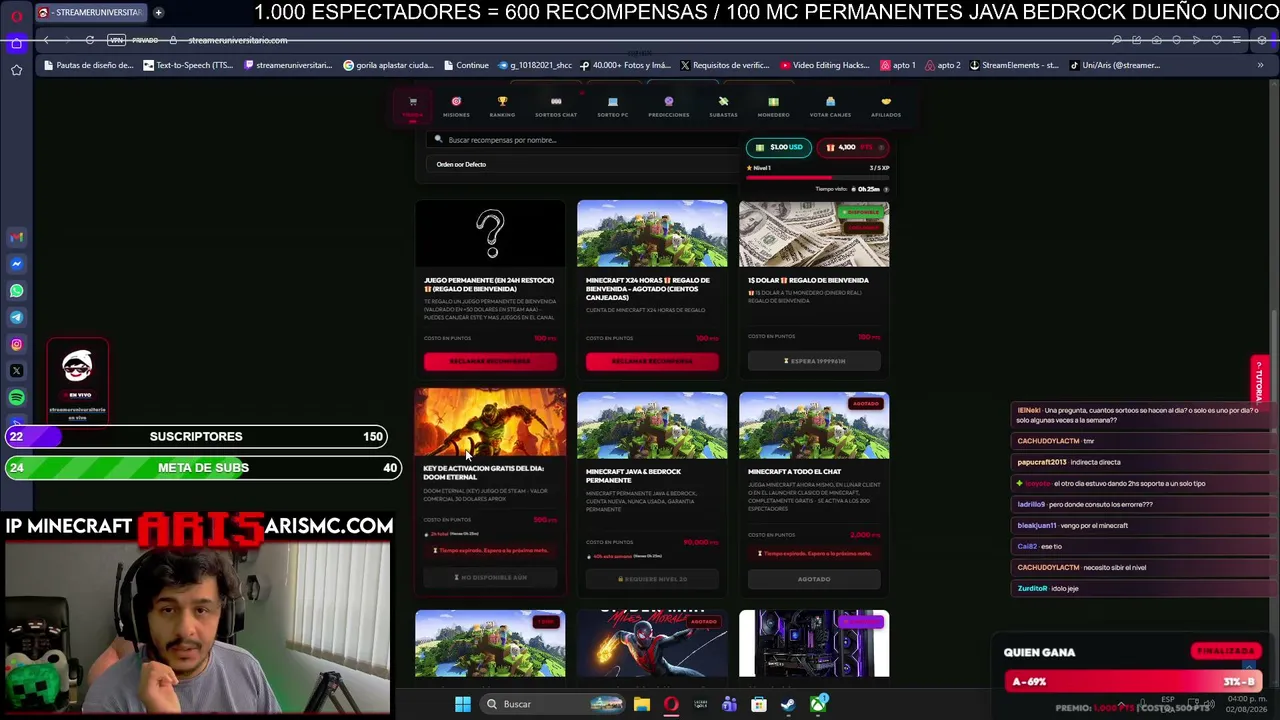This screenshot has height=720, width=1280.
Task: Go to Subastas auctions
Action: tap(723, 107)
